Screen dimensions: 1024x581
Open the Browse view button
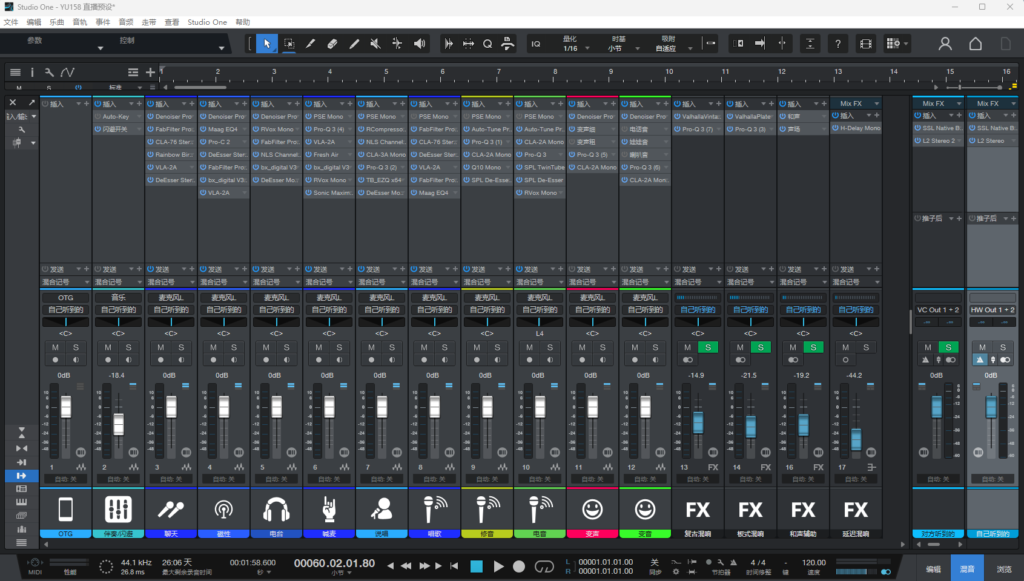[1004, 569]
